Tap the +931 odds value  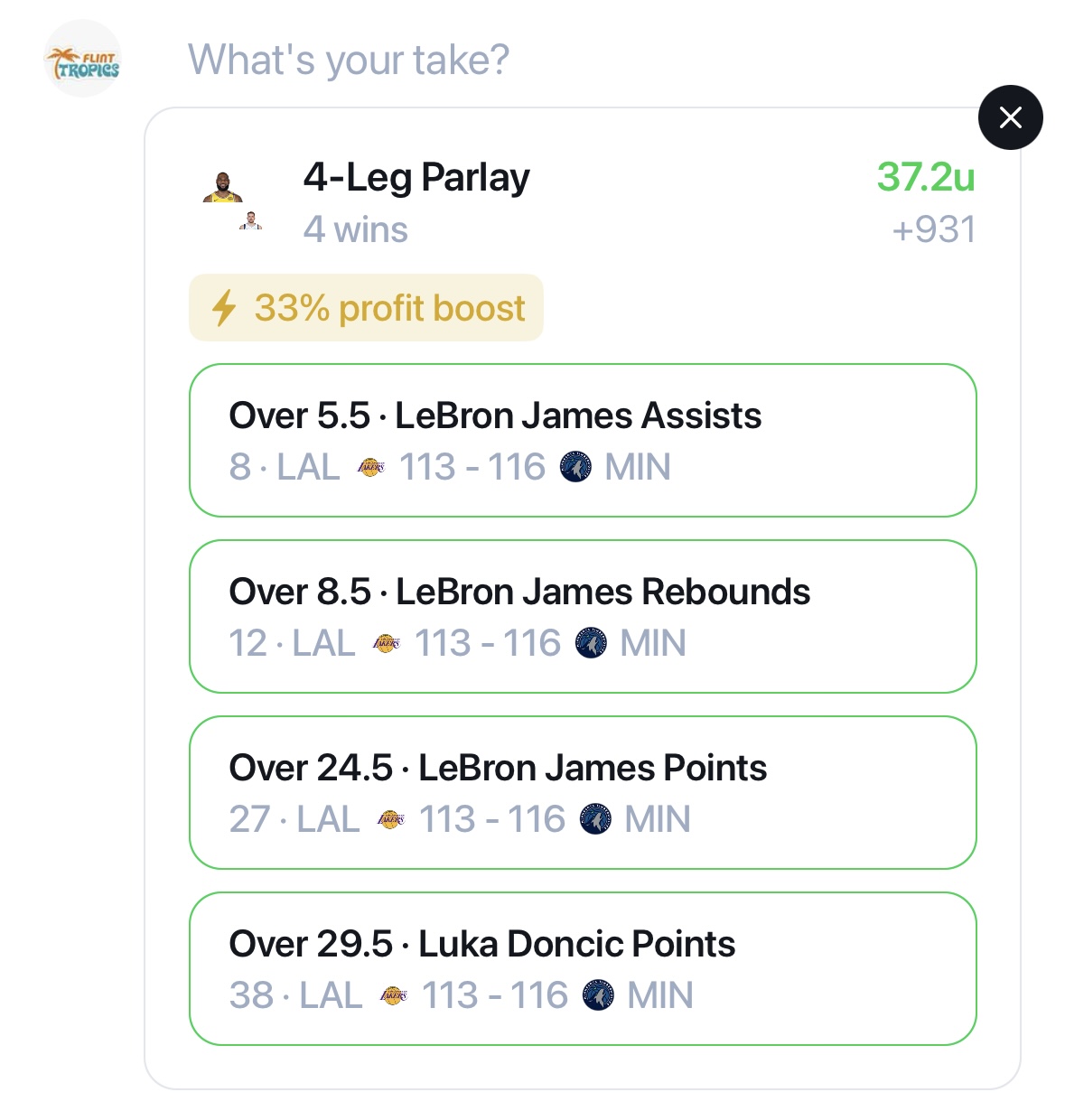pyautogui.click(x=933, y=229)
